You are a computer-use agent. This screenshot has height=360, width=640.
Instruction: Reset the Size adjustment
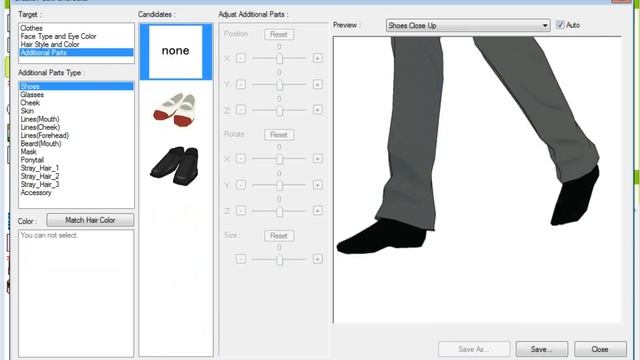tap(279, 236)
